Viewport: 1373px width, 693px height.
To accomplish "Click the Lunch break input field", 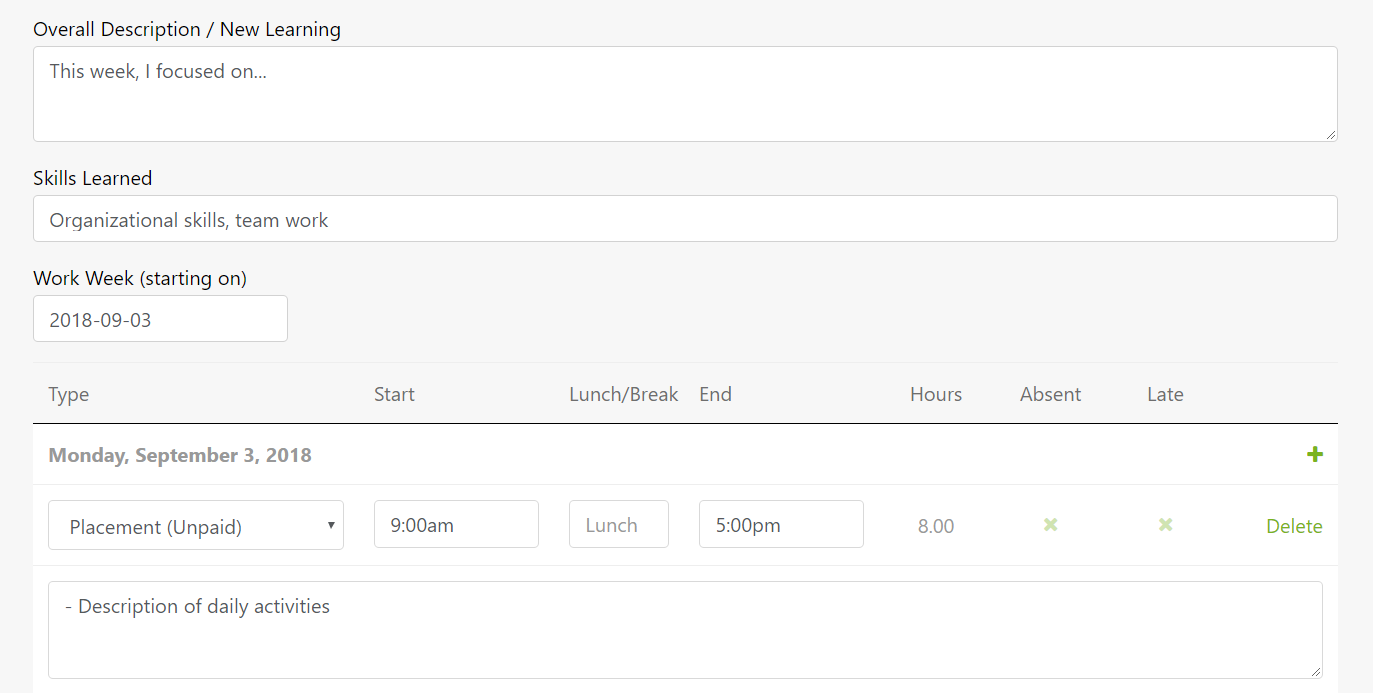I will tap(618, 523).
